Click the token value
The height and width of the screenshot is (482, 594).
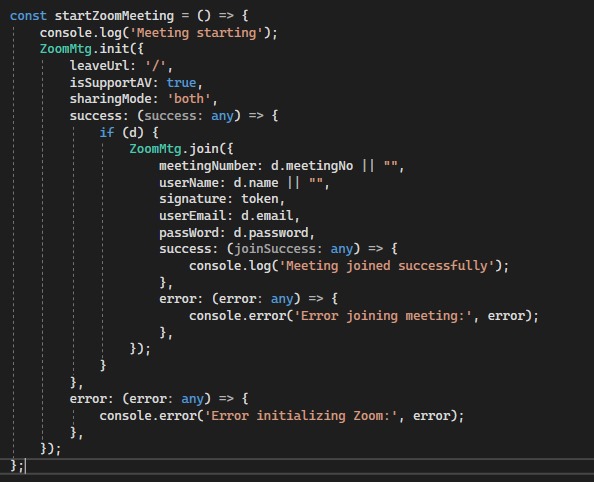[x=260, y=199]
